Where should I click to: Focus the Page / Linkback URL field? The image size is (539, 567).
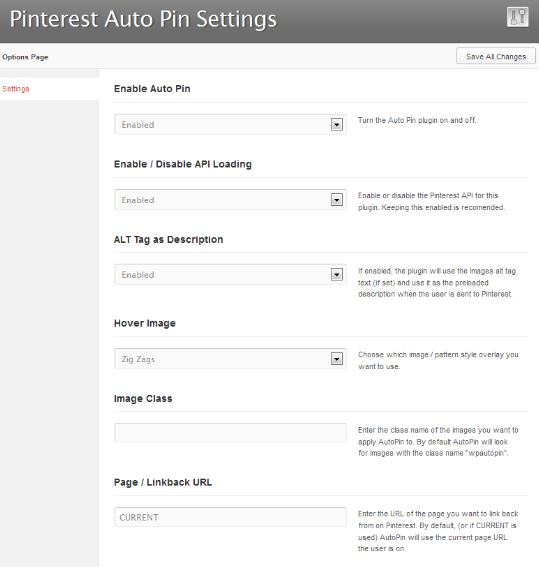coord(230,517)
